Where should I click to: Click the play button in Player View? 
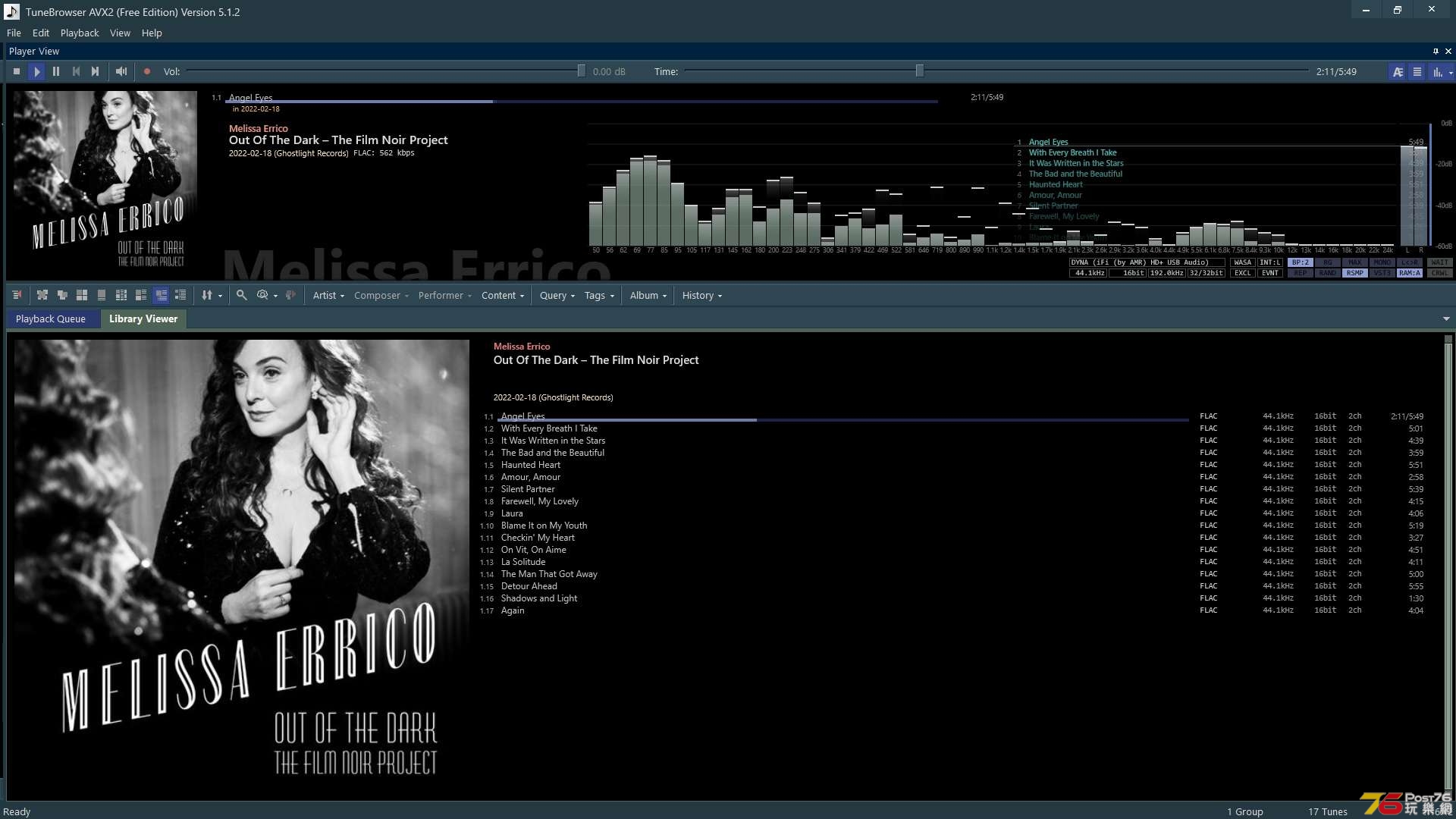[x=36, y=71]
